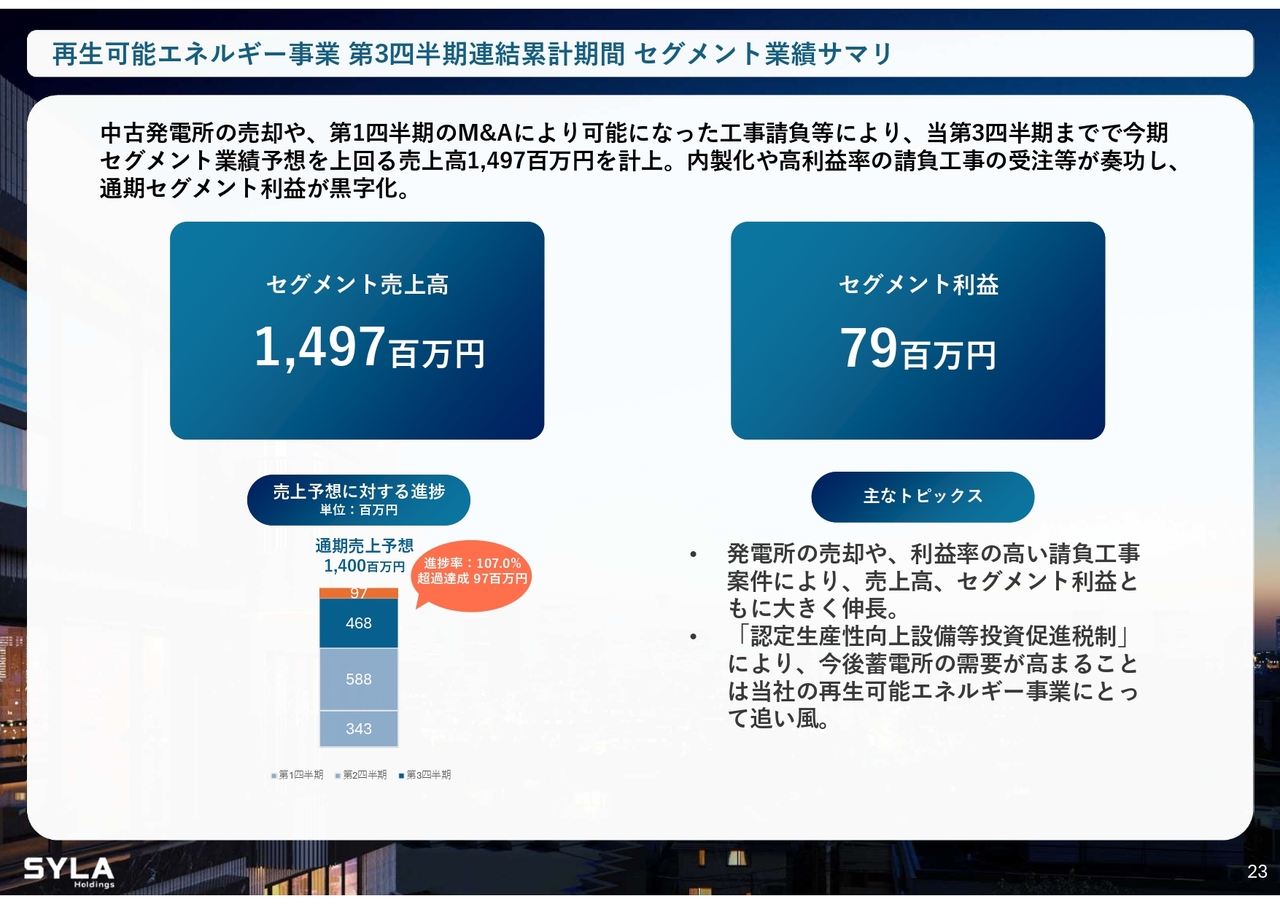Click the 通期売上予想 1,400百万円 label
The width and height of the screenshot is (1280, 904).
pos(364,555)
